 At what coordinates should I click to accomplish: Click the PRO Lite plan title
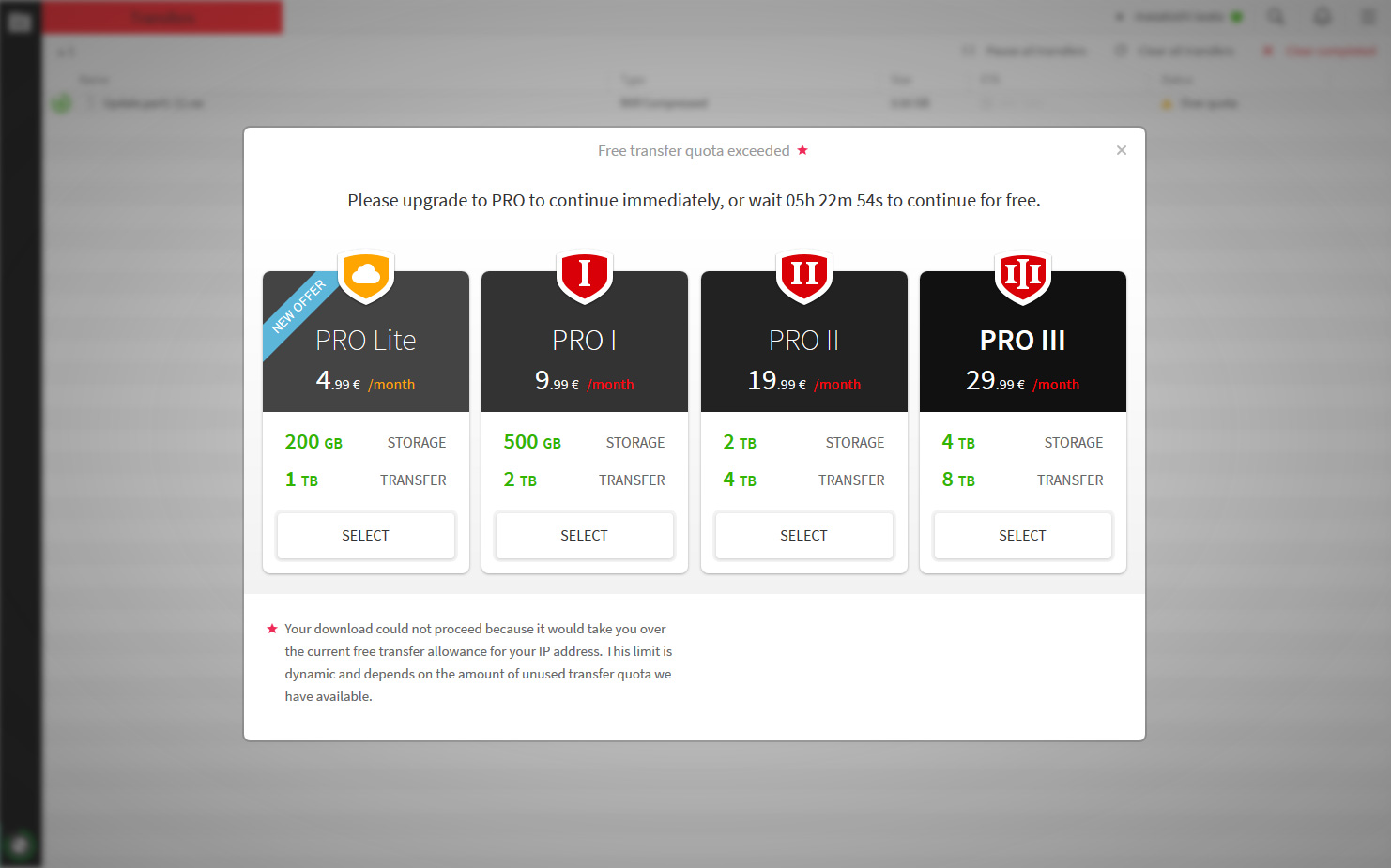tap(366, 340)
